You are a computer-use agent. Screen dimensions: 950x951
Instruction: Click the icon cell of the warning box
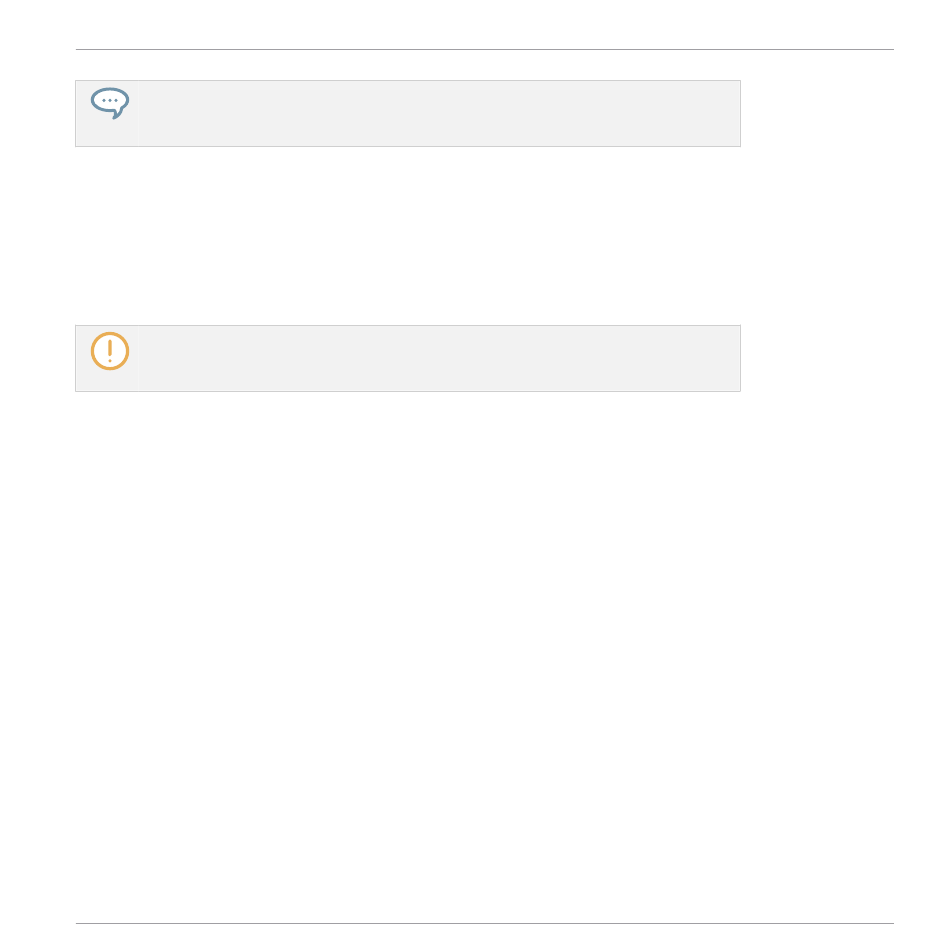click(107, 358)
